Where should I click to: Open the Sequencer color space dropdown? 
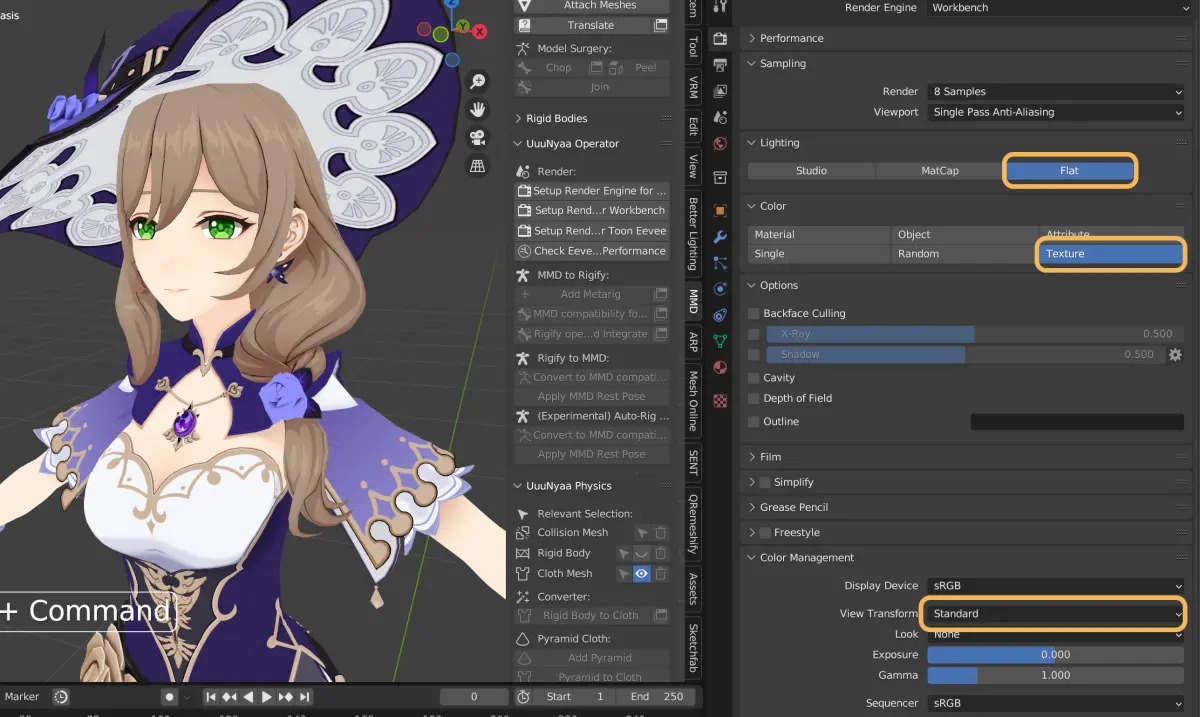(x=1056, y=703)
